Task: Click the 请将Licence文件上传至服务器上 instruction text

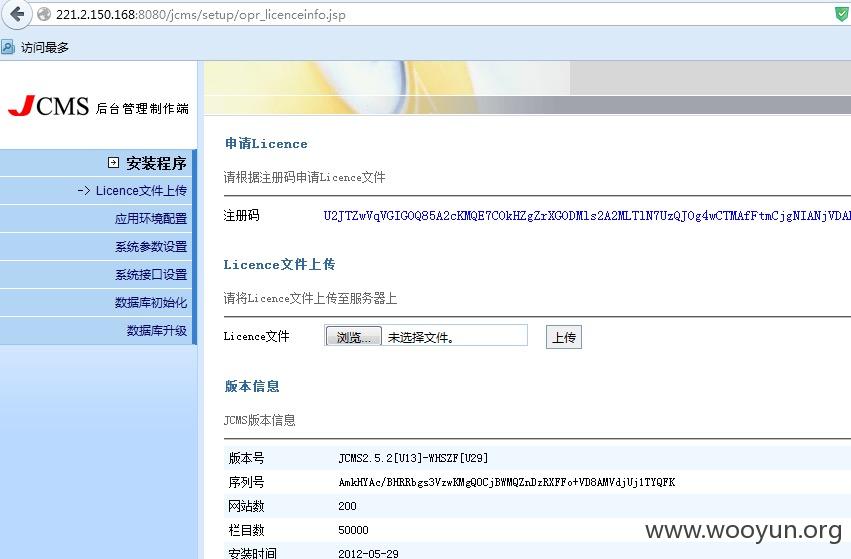Action: [310, 298]
